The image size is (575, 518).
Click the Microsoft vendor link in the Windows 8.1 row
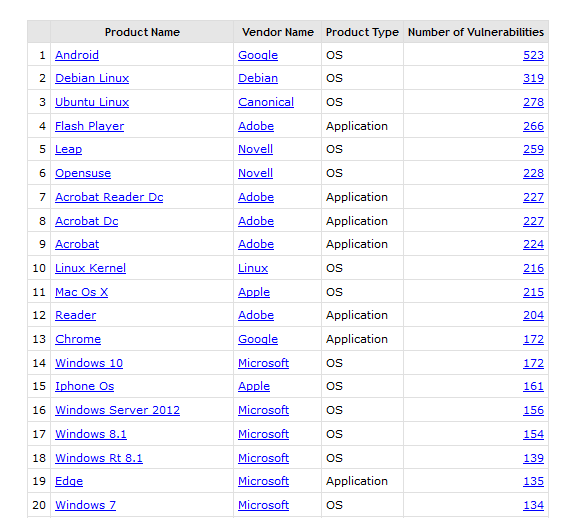[264, 434]
